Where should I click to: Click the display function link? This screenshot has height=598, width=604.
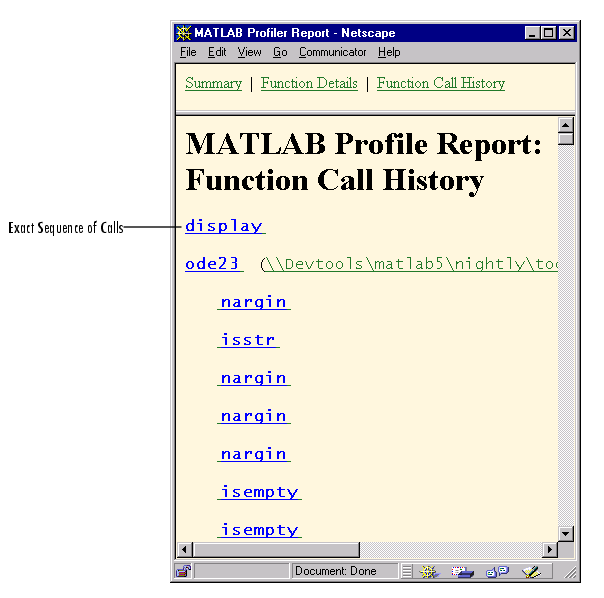tap(225, 226)
